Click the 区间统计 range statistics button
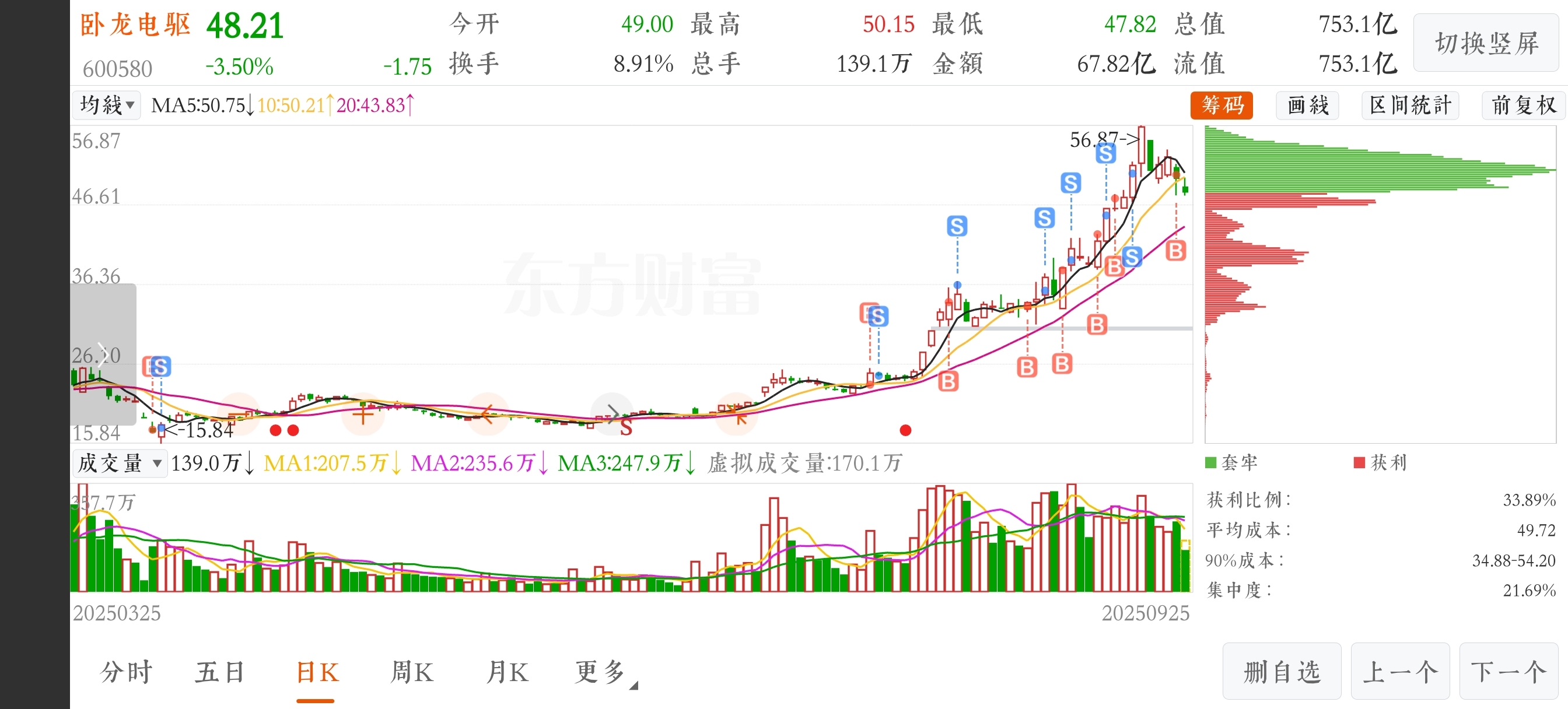The image size is (1568, 709). (x=1410, y=106)
